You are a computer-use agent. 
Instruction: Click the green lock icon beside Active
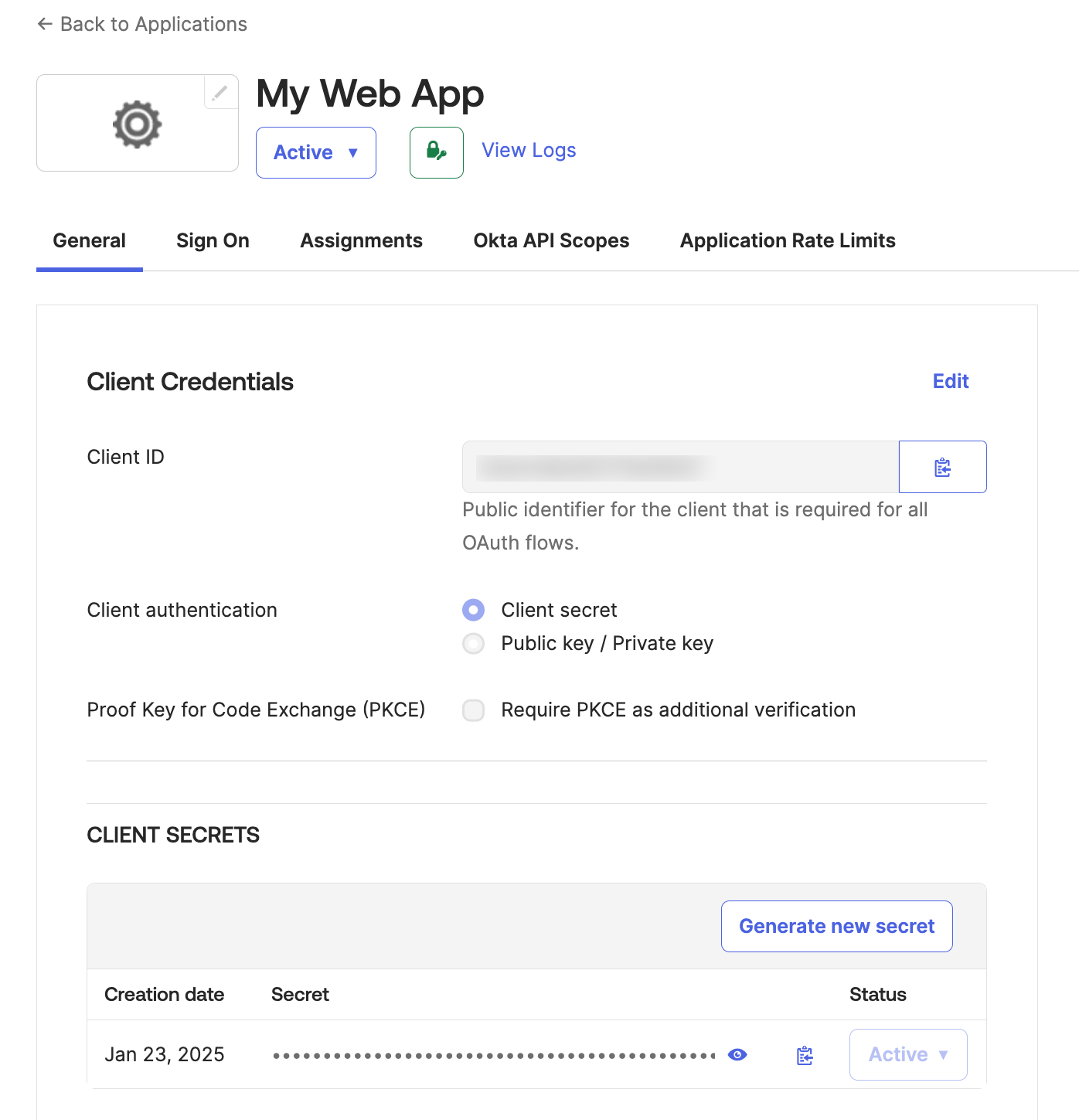tap(436, 152)
